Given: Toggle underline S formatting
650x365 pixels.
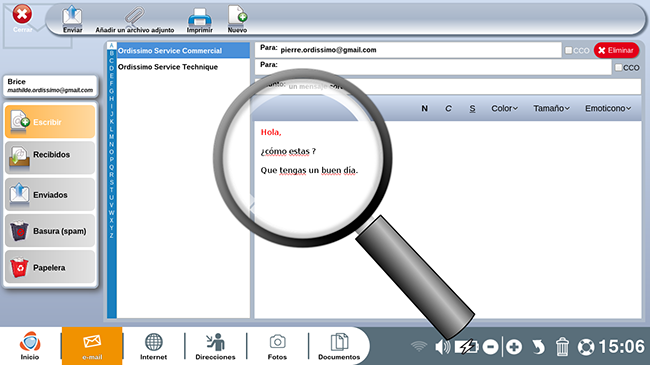Looking at the screenshot, I should click(x=472, y=109).
